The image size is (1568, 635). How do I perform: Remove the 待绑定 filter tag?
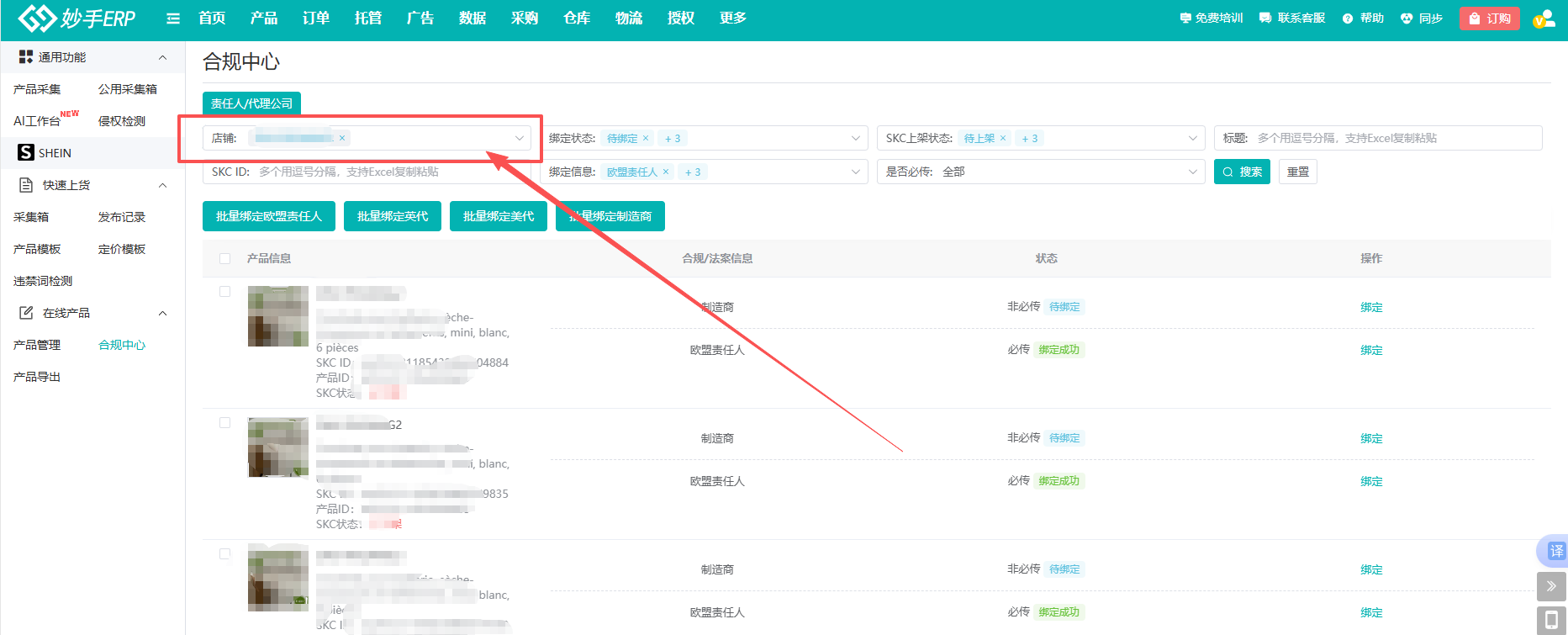[x=646, y=138]
